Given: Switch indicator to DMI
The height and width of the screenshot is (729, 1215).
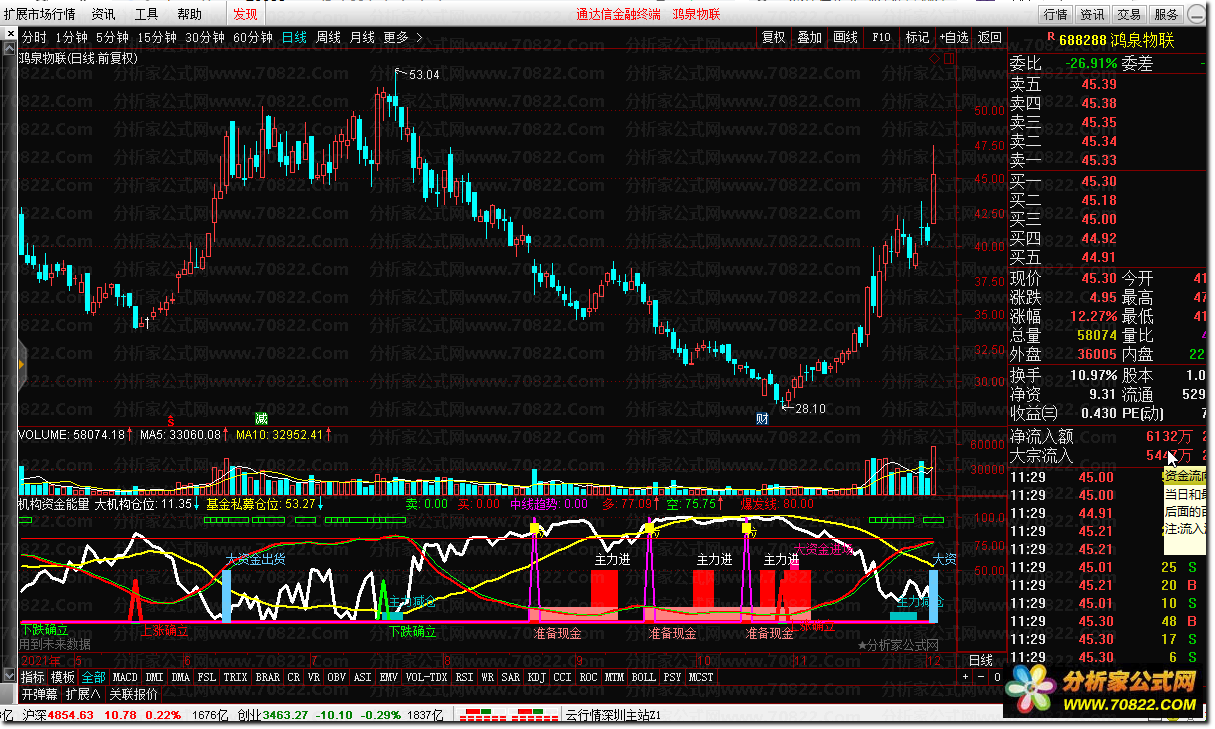Looking at the screenshot, I should (x=155, y=677).
